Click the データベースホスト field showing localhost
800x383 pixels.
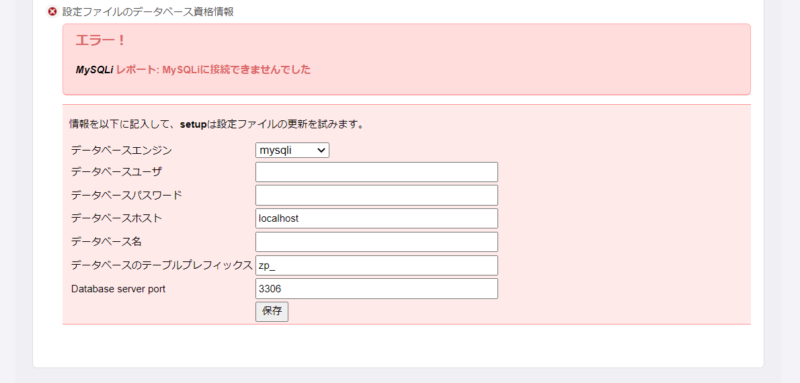tap(377, 218)
